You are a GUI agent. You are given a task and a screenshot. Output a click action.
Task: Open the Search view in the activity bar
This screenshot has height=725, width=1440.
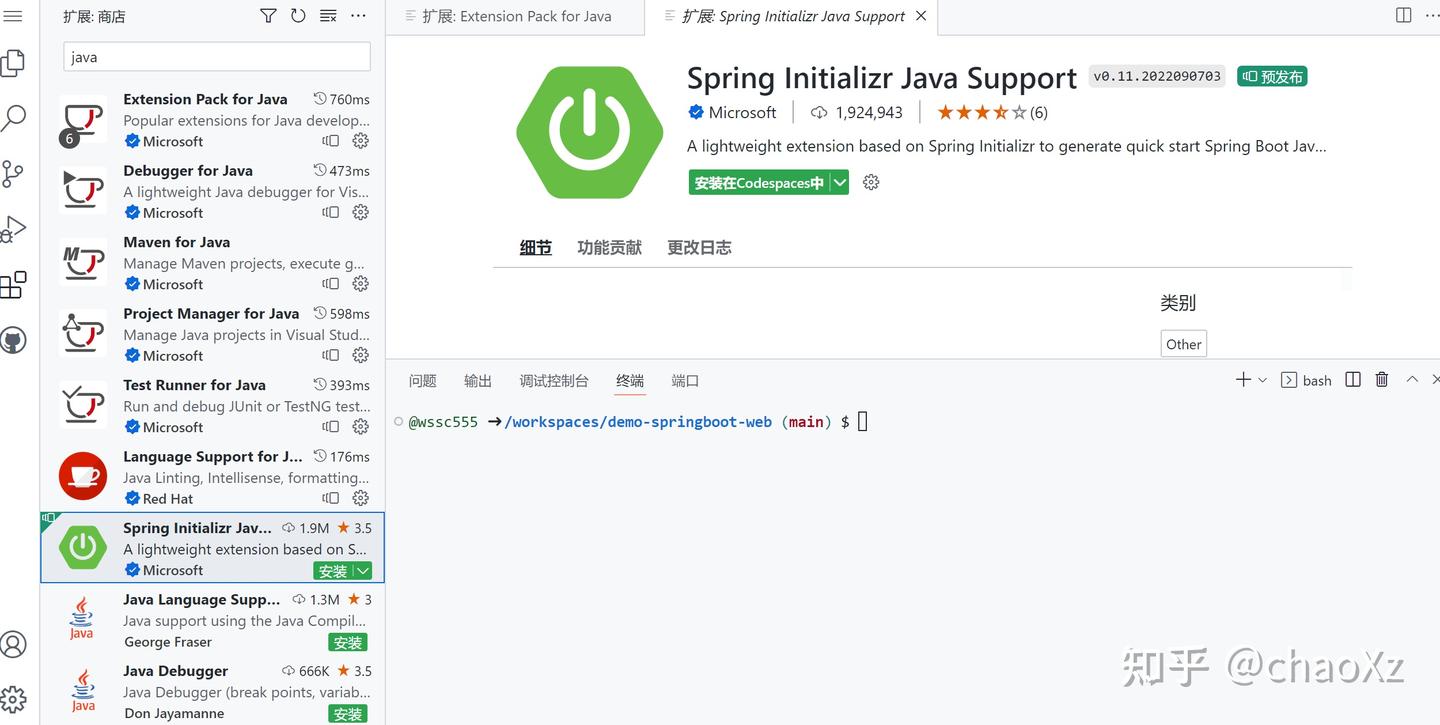(14, 117)
